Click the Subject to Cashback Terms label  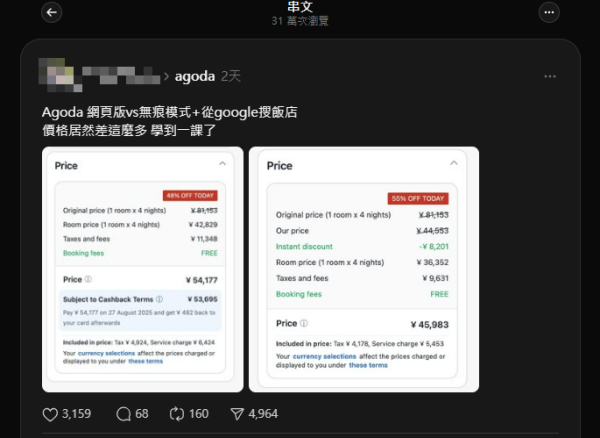click(108, 300)
